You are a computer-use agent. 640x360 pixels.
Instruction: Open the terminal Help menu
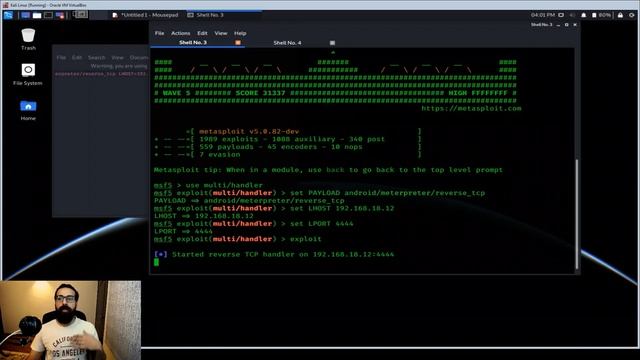[240, 33]
